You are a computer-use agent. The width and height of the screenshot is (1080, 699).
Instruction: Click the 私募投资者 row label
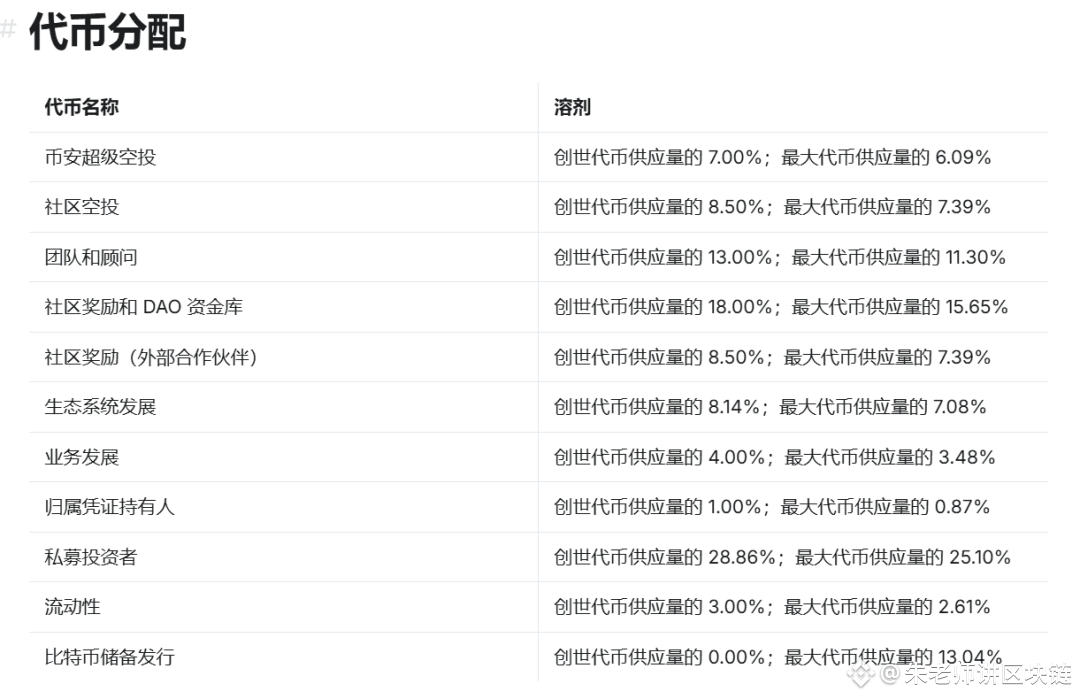click(x=91, y=556)
